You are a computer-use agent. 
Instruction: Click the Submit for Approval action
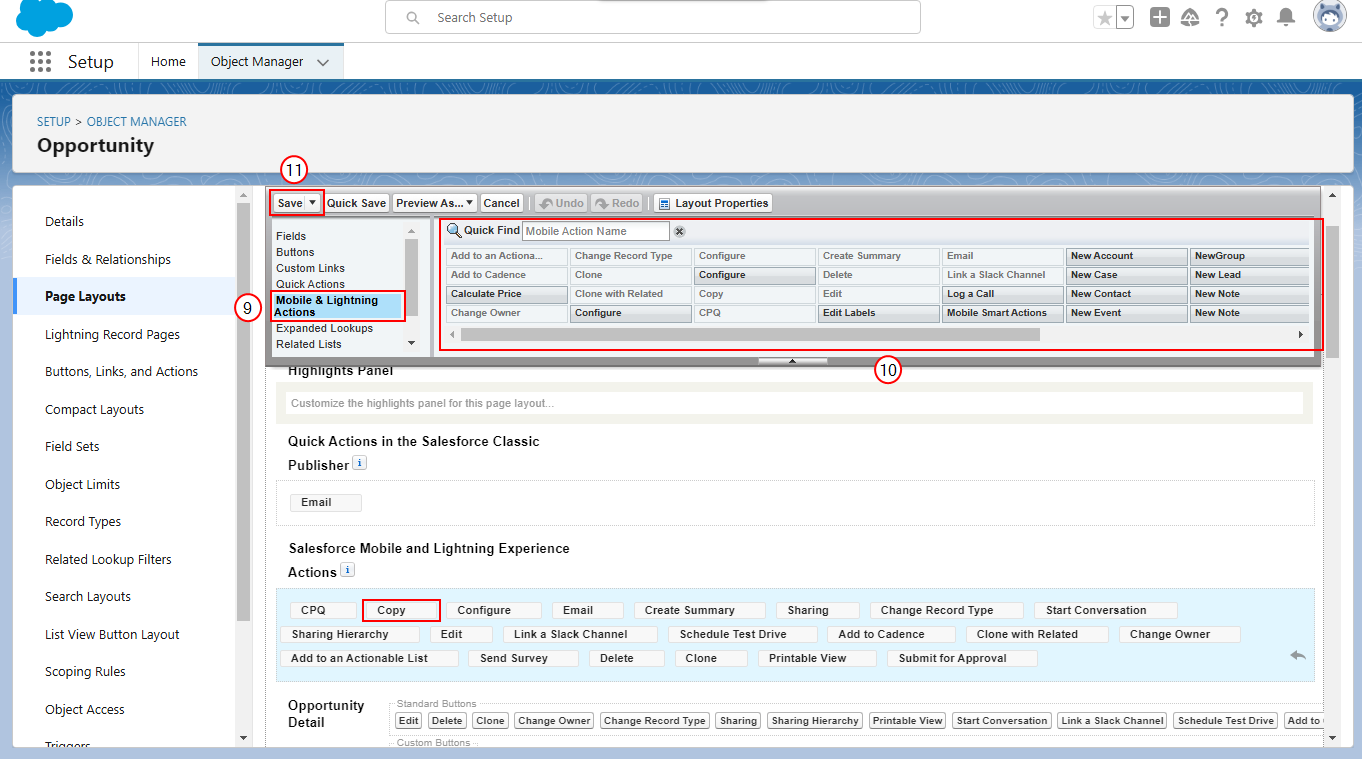point(962,658)
